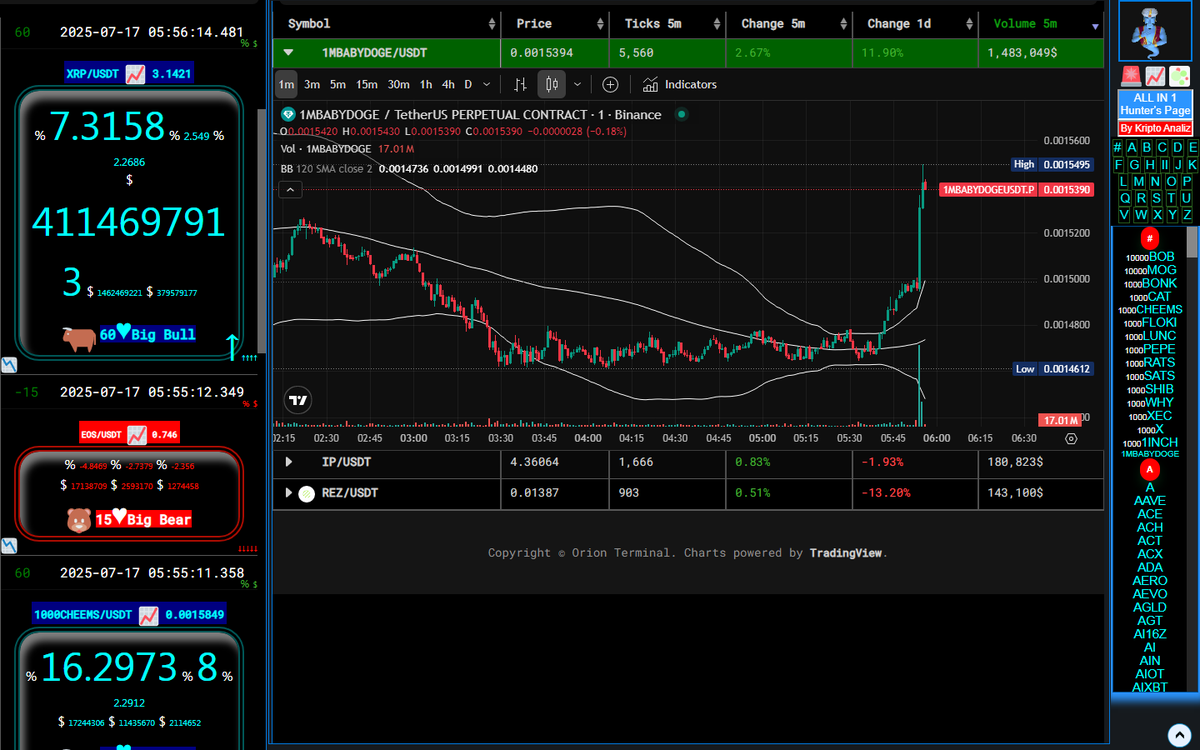1200x750 pixels.
Task: Switch to 15m timeframe
Action: pos(367,85)
